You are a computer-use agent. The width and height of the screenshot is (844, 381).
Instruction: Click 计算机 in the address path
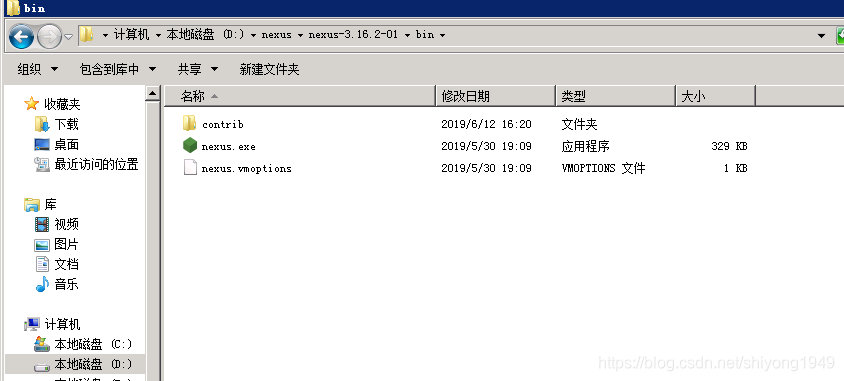131,34
